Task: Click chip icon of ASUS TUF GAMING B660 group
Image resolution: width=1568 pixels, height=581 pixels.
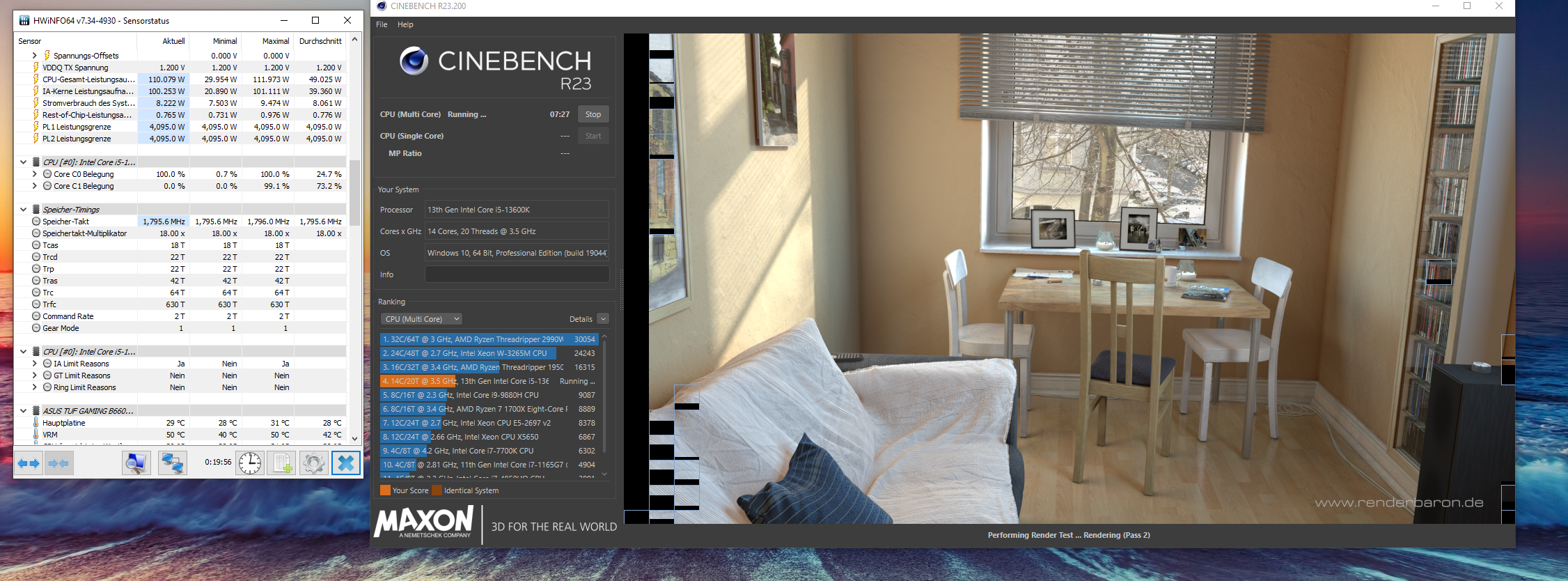Action: pyautogui.click(x=36, y=411)
